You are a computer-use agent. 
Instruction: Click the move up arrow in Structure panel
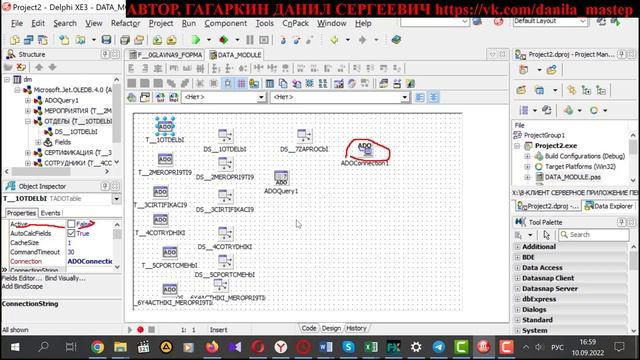pyautogui.click(x=39, y=67)
